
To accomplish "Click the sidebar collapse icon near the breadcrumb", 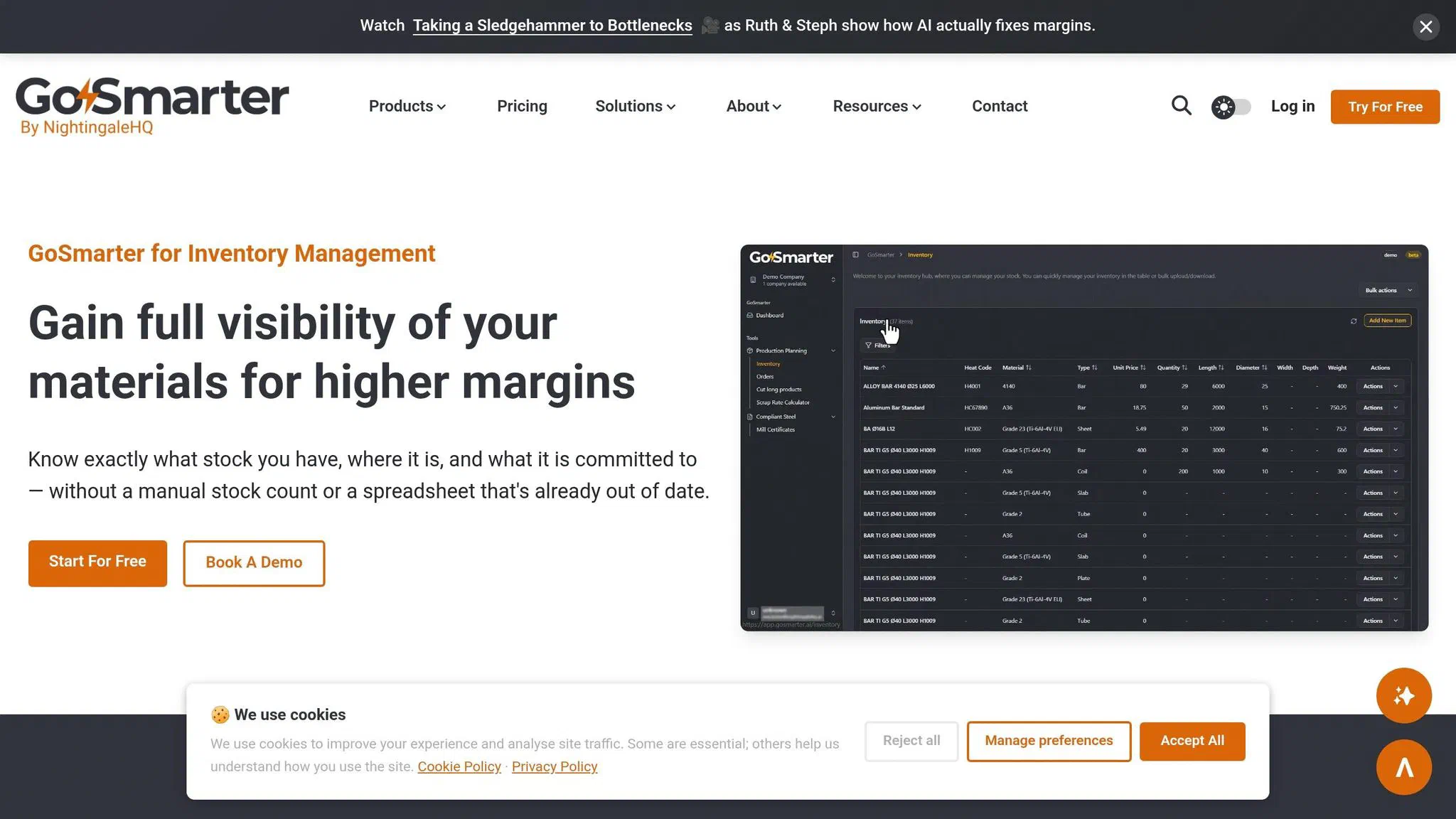I will click(x=855, y=255).
